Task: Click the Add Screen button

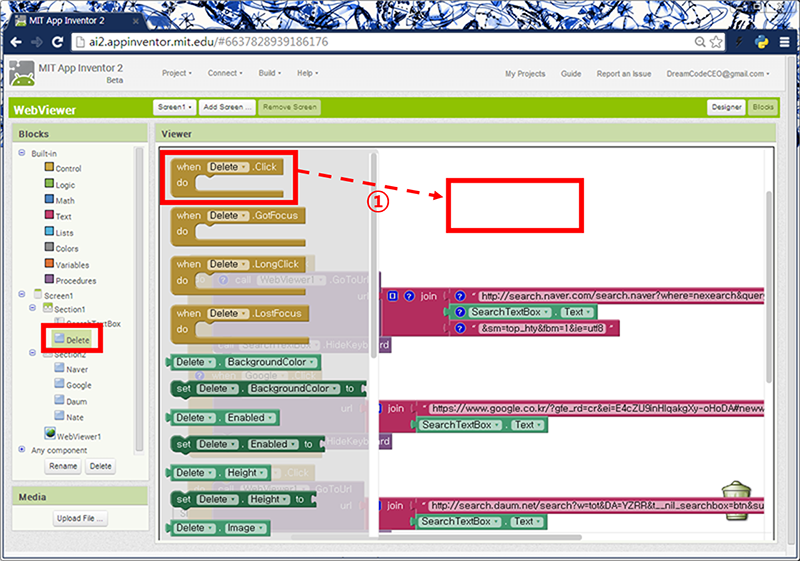Action: [x=227, y=107]
